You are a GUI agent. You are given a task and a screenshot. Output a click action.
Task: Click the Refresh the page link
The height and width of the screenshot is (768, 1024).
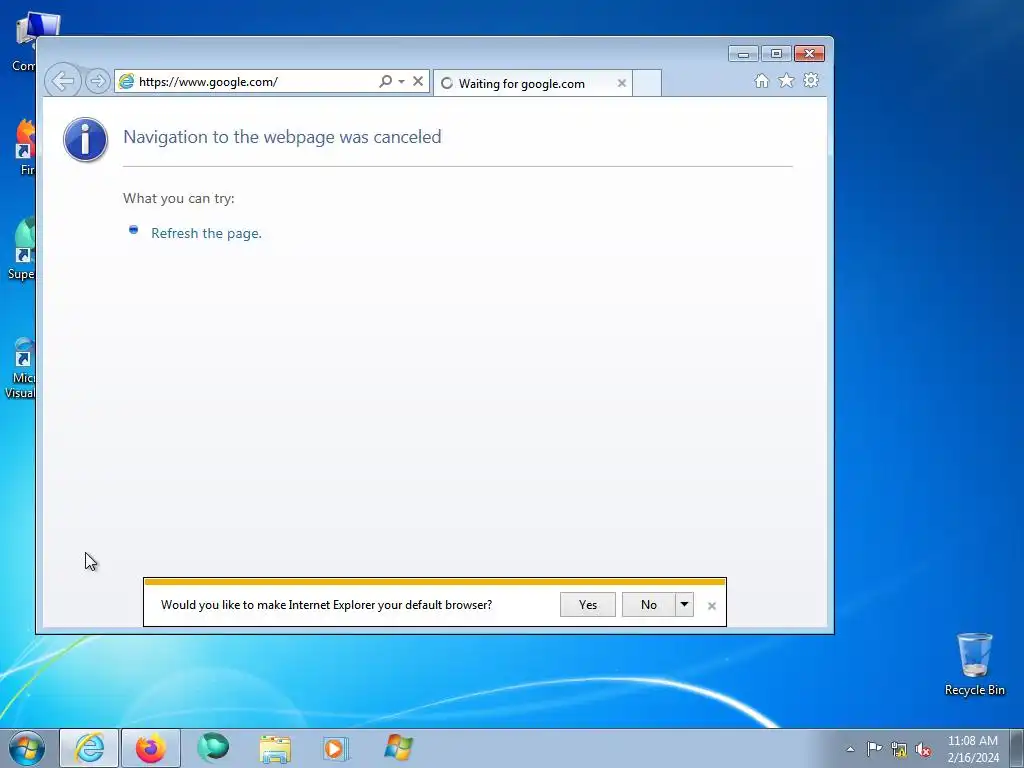coord(206,233)
